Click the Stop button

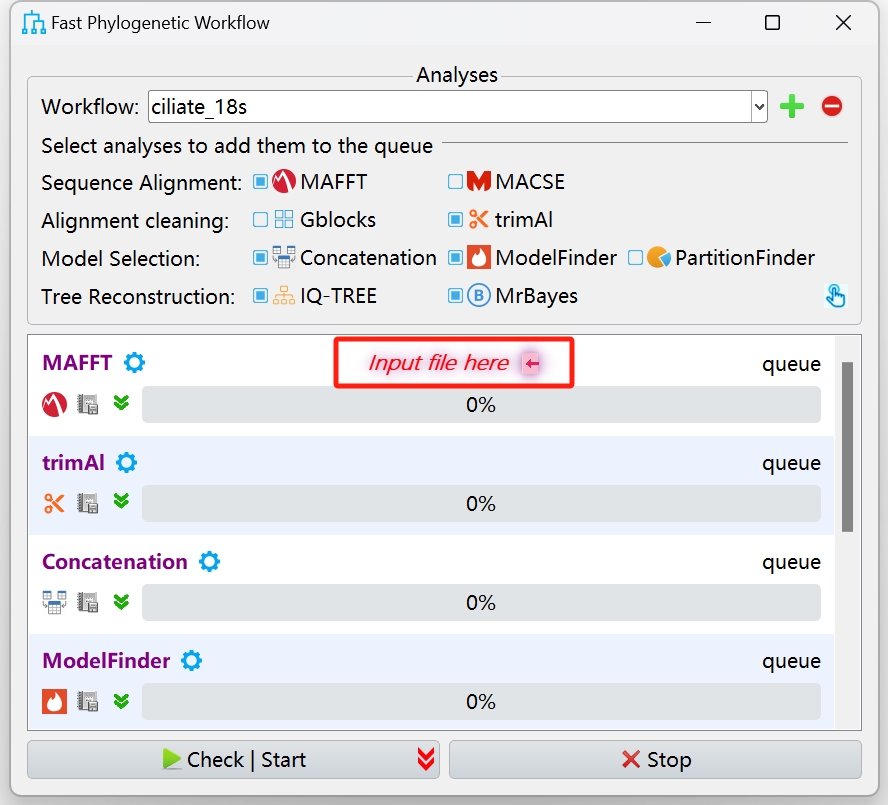(x=655, y=760)
